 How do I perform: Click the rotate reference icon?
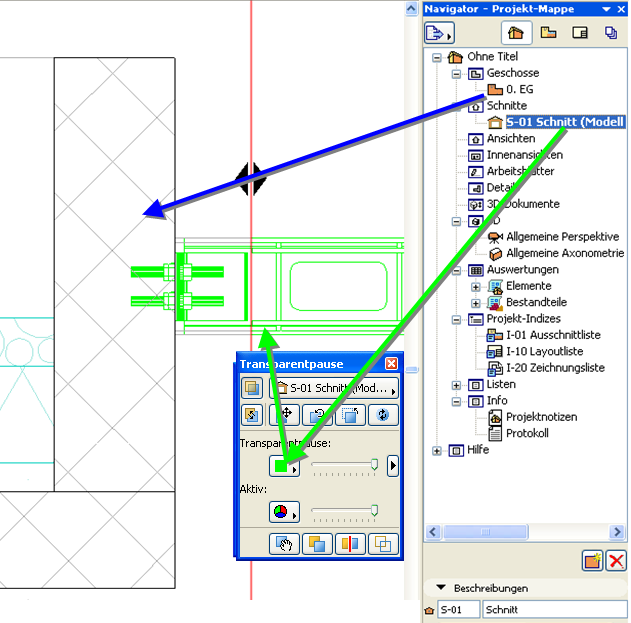318,415
